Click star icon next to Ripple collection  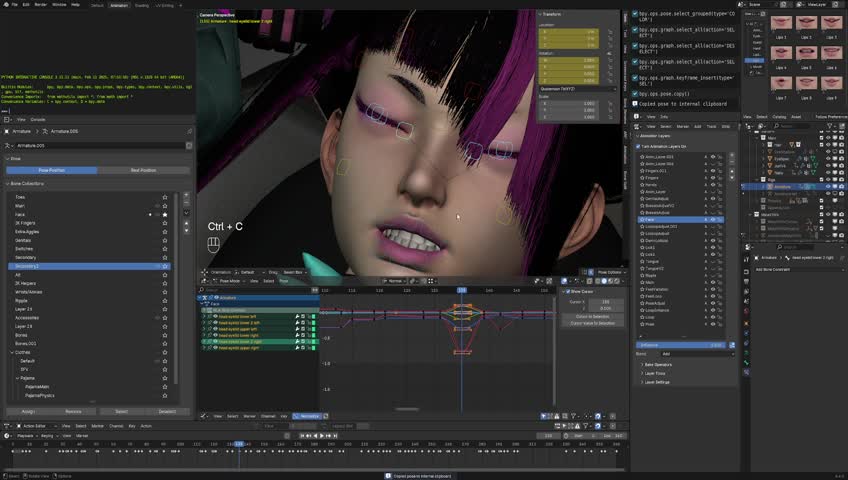(x=165, y=301)
